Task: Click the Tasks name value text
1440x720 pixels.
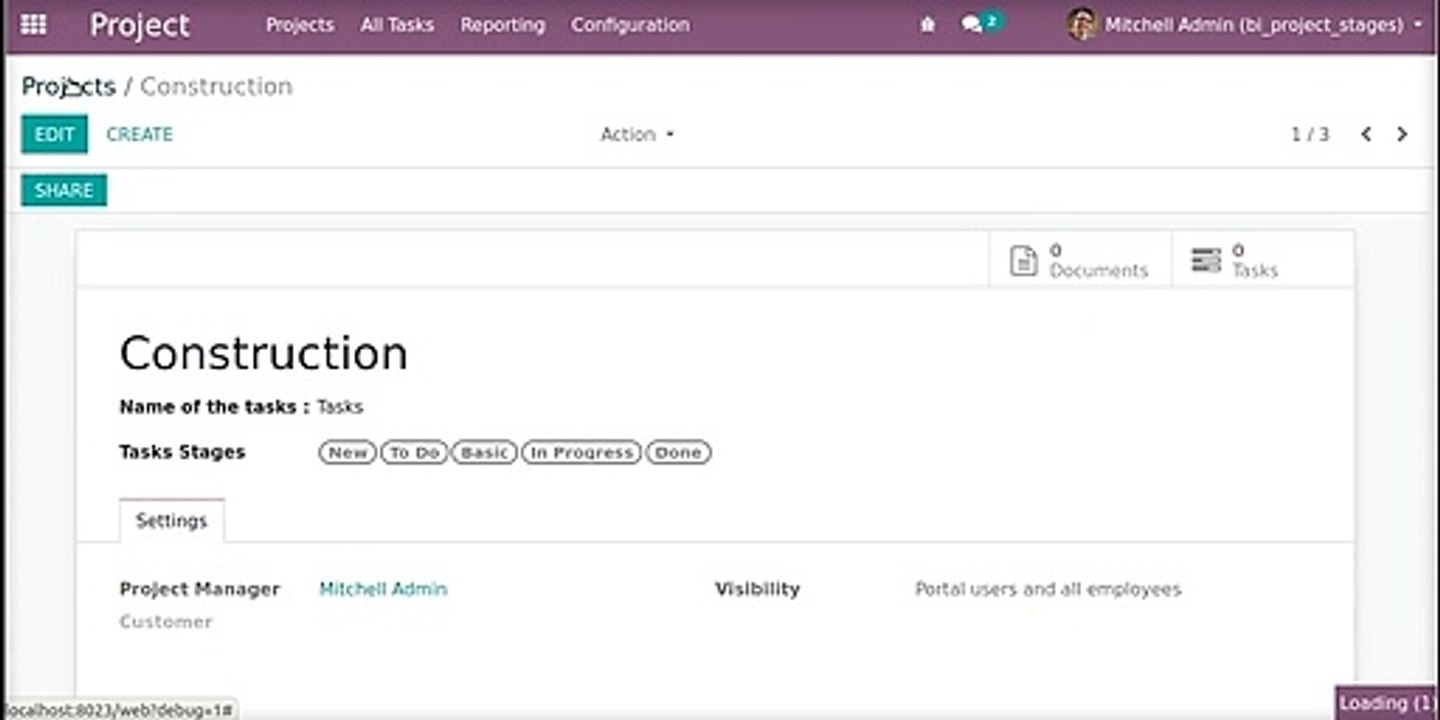Action: 340,407
